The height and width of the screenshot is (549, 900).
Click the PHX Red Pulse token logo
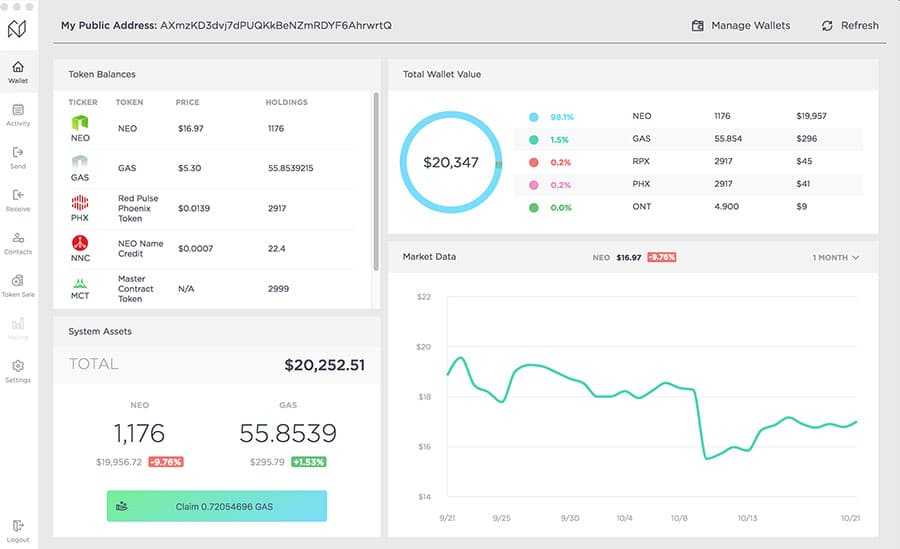80,202
